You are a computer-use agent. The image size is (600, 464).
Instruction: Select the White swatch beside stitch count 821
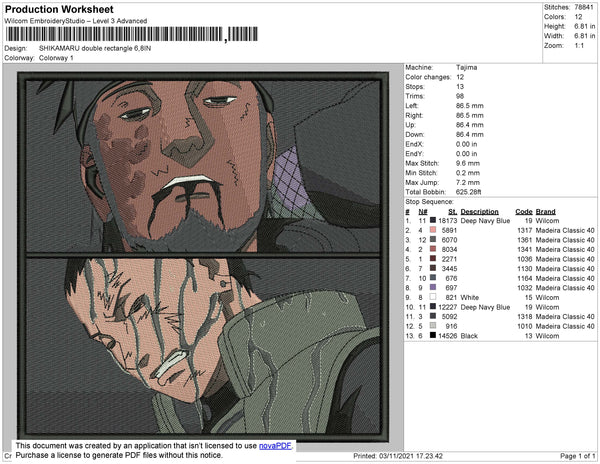[433, 297]
